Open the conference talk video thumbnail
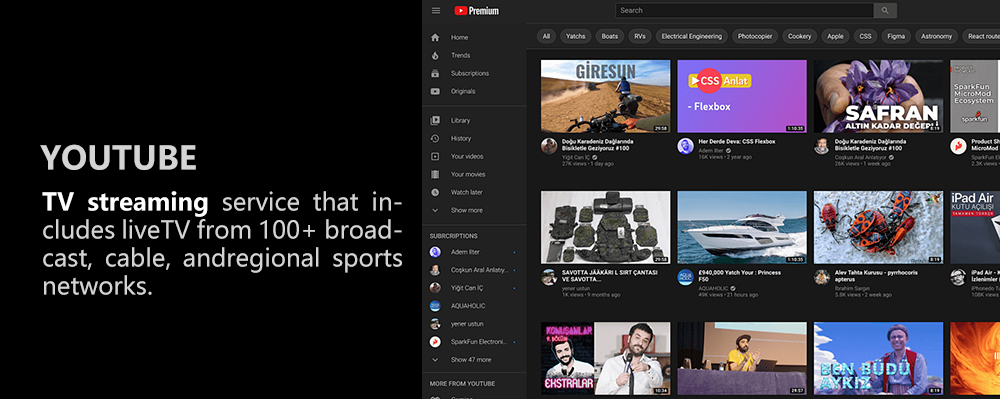 [x=742, y=358]
